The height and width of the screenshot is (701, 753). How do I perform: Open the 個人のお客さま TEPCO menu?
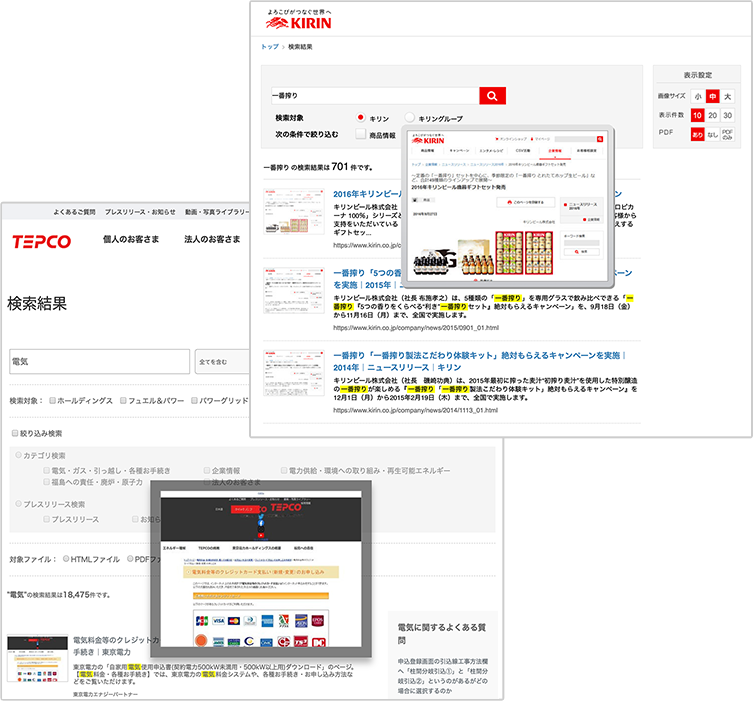[x=131, y=239]
